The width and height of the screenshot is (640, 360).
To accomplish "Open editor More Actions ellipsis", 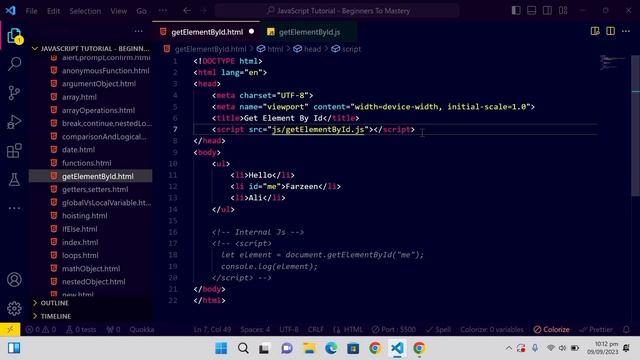I will [626, 31].
